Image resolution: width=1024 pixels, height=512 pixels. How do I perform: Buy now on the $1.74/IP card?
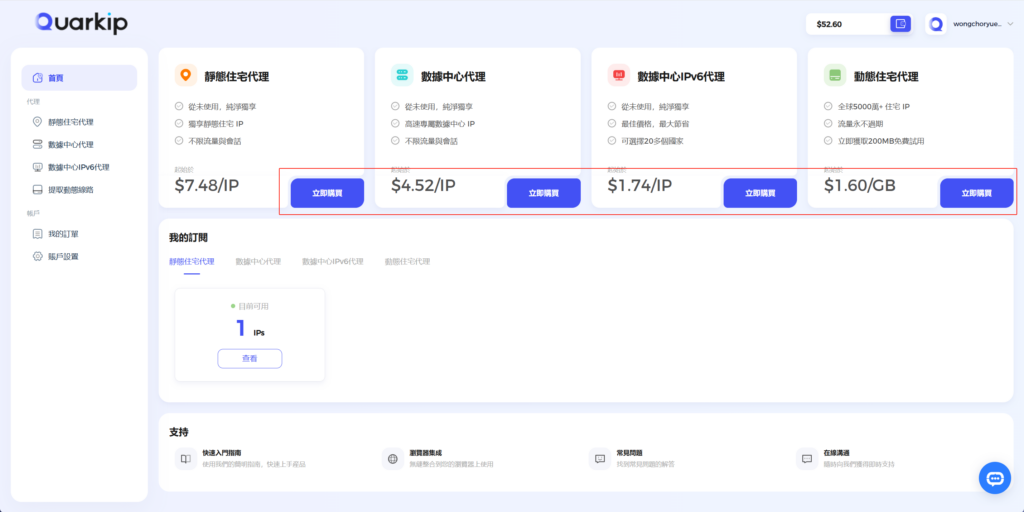pos(760,193)
